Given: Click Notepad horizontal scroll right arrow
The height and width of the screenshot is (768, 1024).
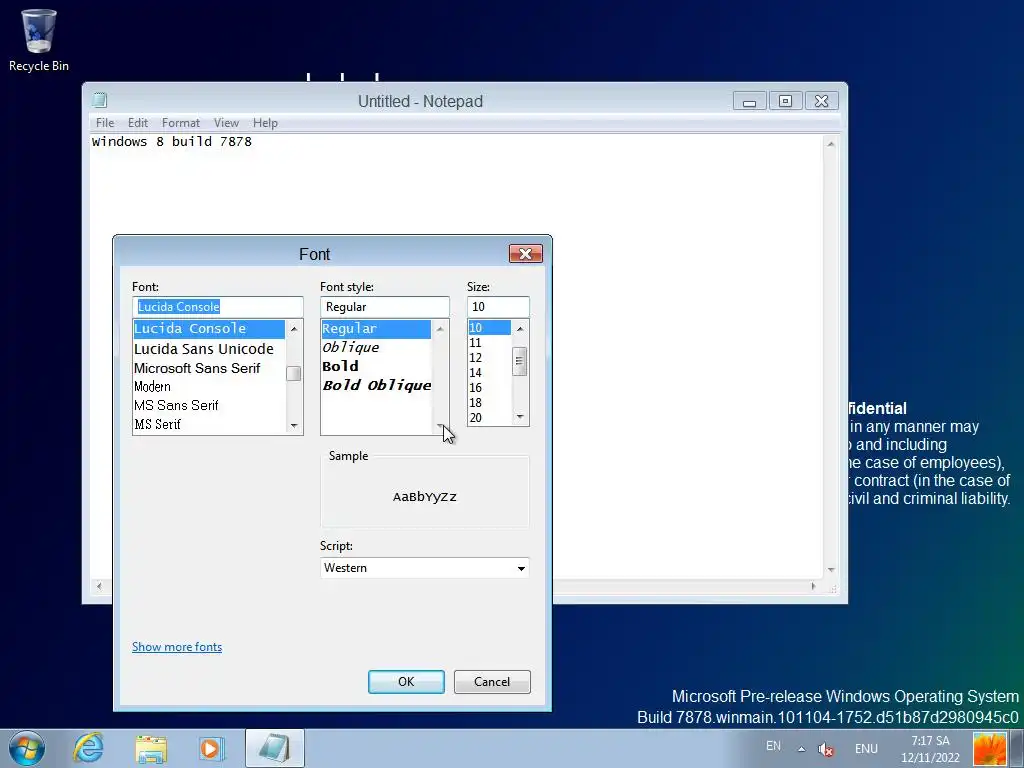Looking at the screenshot, I should tap(814, 586).
